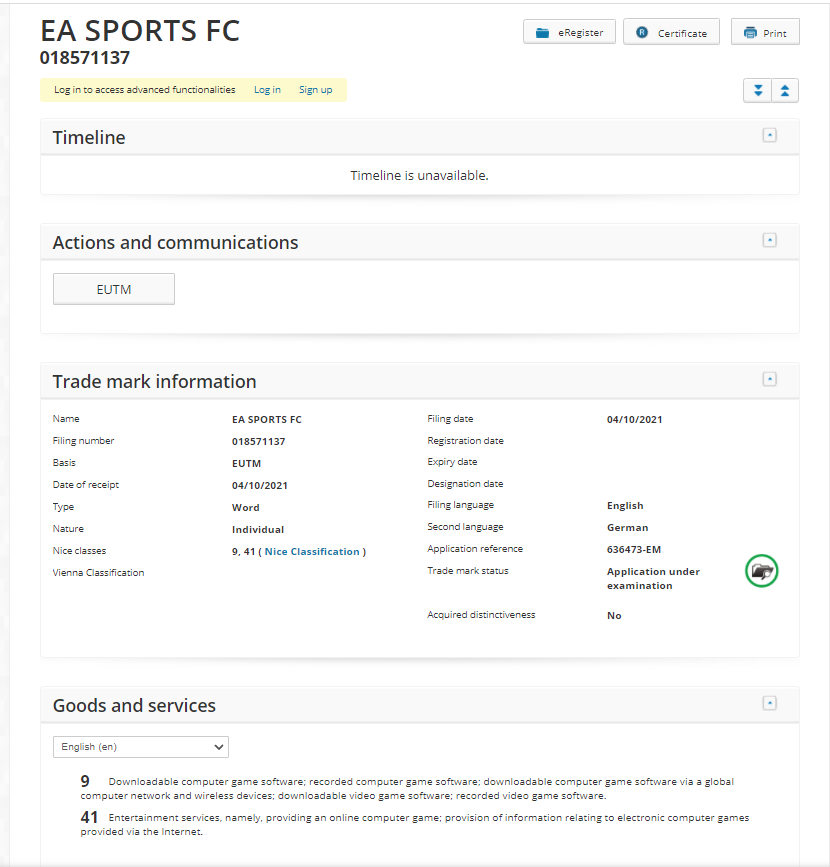Collapse the Actions and communications section
Screen dimensions: 830x867
(769, 240)
